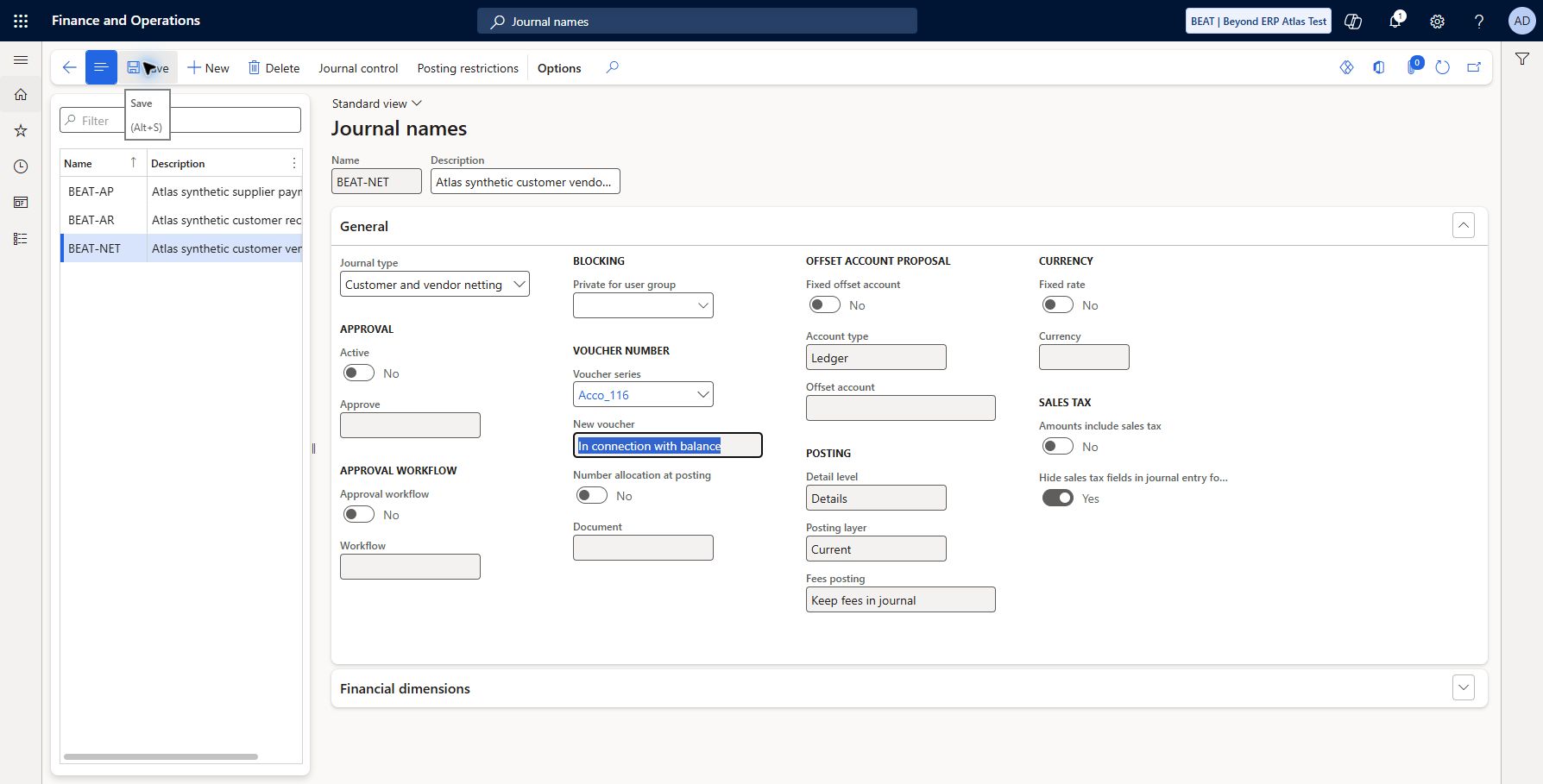1543x784 pixels.
Task: Collapse the General section
Action: [x=1464, y=226]
